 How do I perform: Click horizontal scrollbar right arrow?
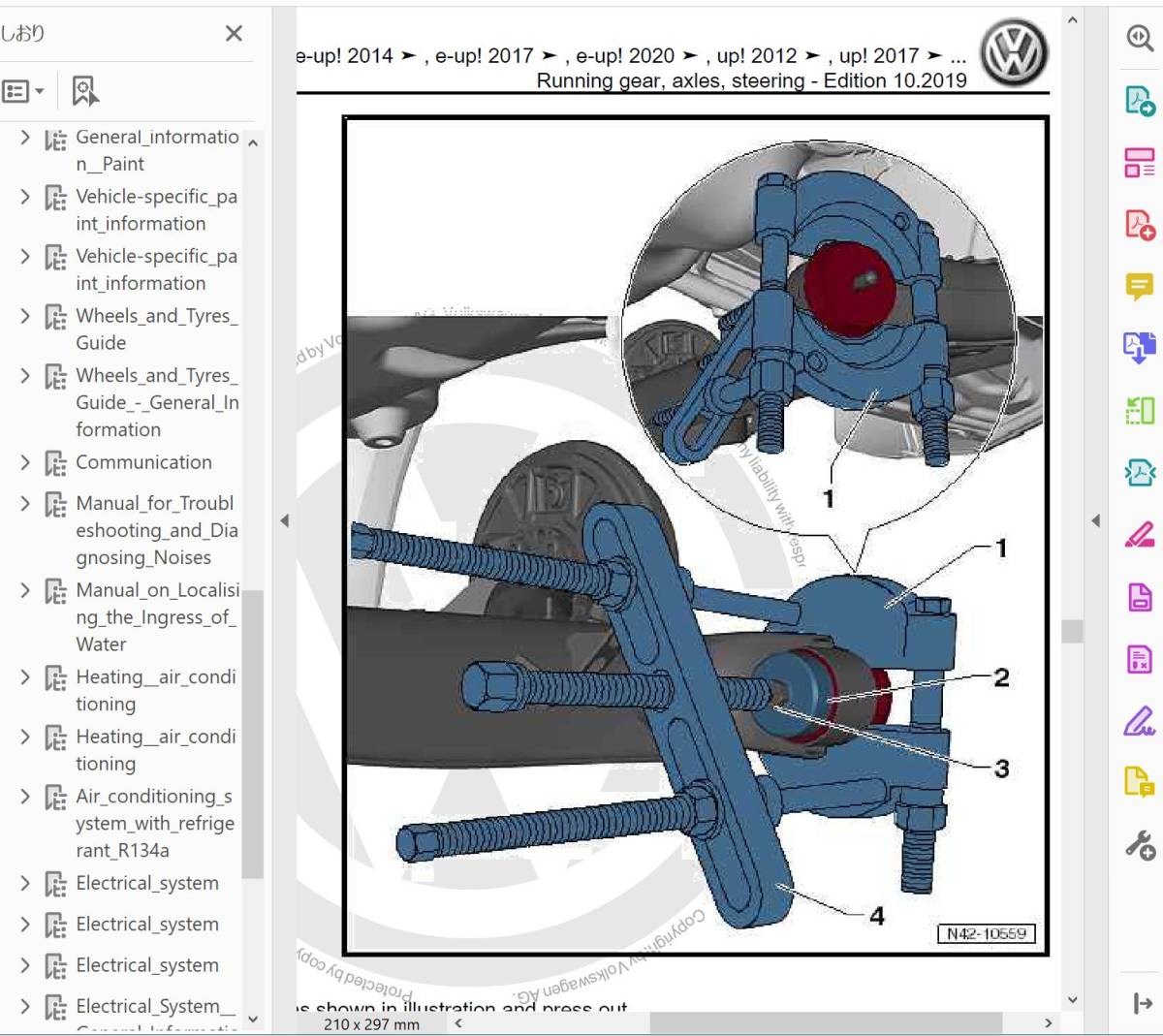[x=1048, y=1022]
